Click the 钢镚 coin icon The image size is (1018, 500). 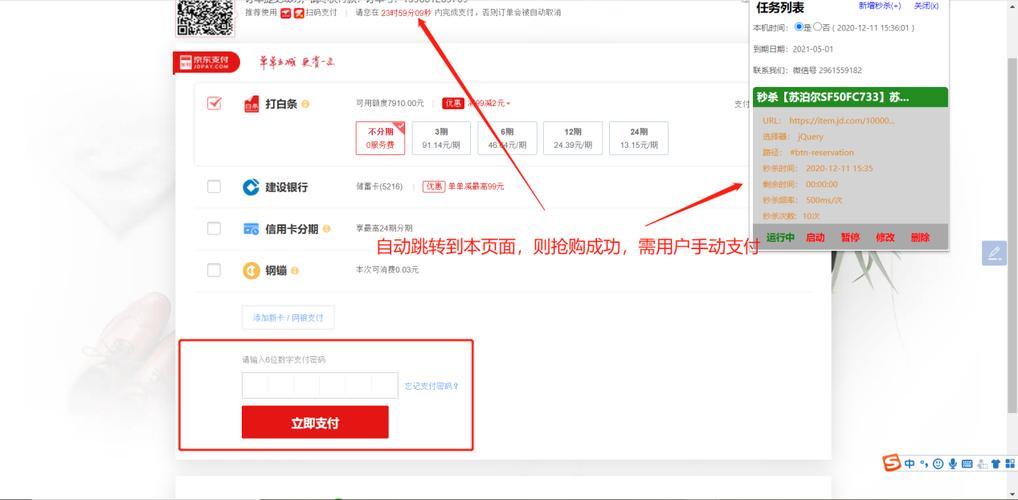251,270
